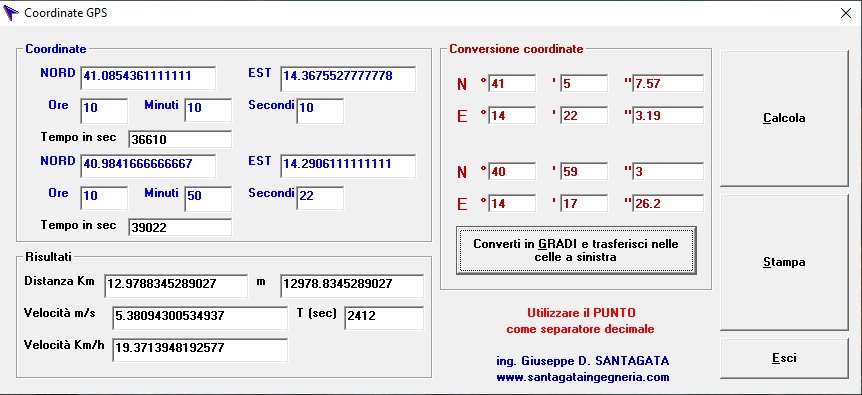The height and width of the screenshot is (395, 862).
Task: Click Velocità Km/h field 19.3713948192577
Action: pos(200,350)
